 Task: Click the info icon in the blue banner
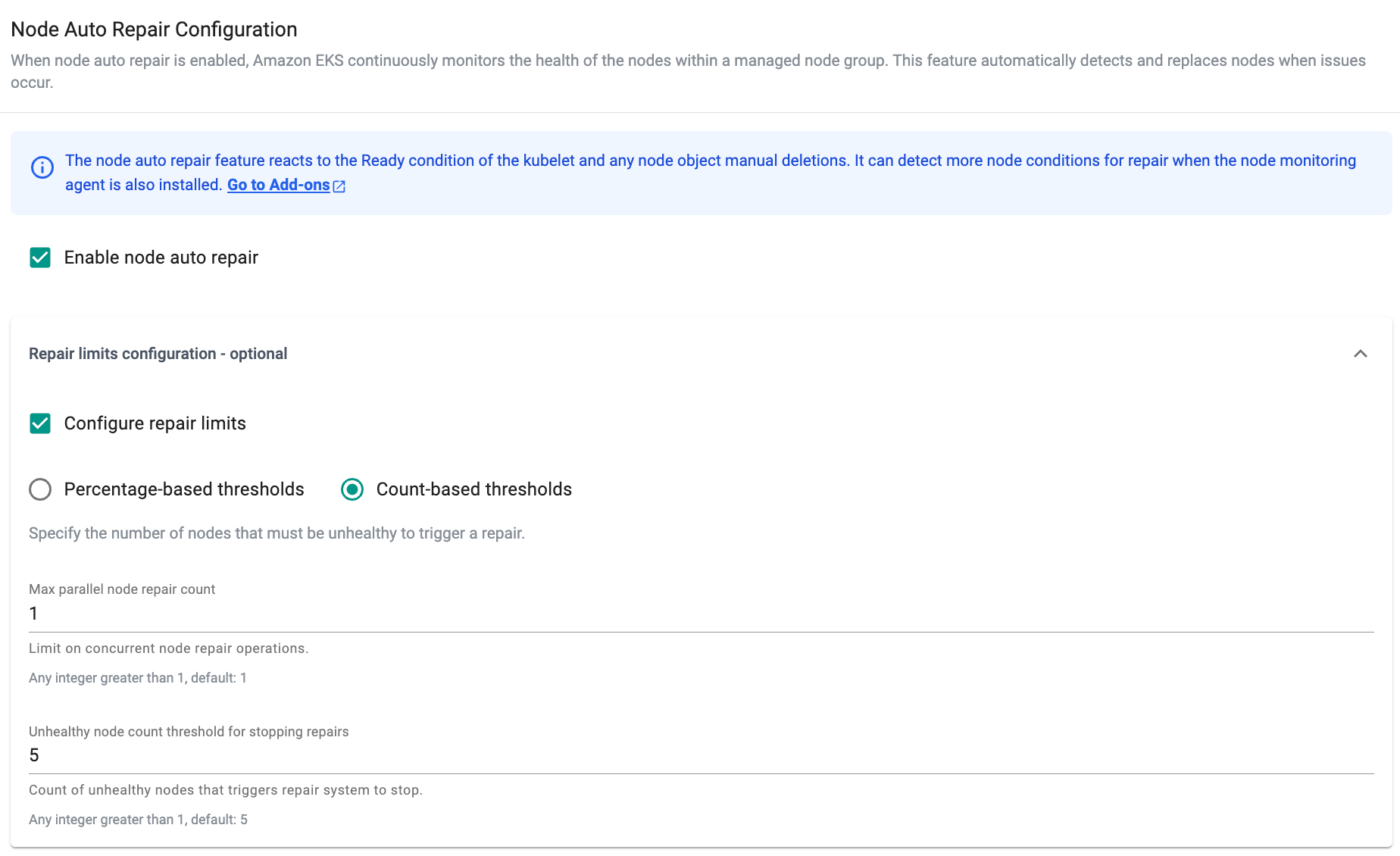[x=42, y=167]
